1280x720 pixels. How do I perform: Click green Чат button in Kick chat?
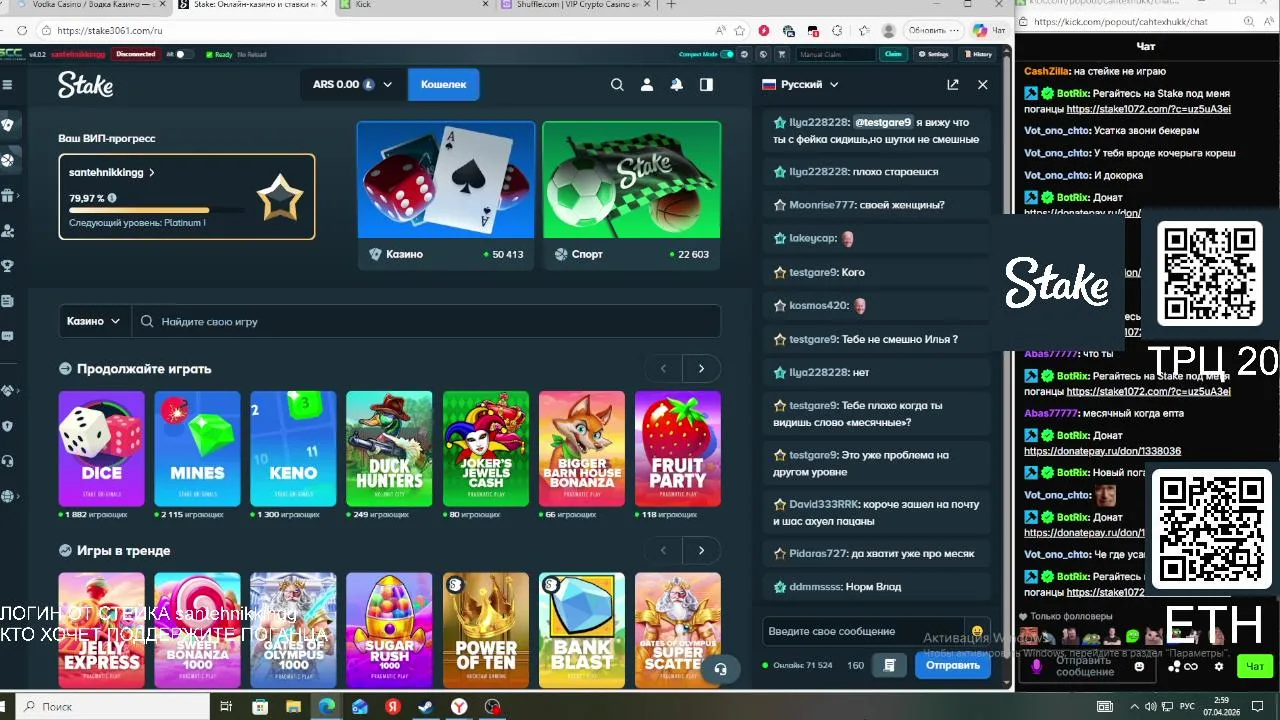[x=1255, y=666]
